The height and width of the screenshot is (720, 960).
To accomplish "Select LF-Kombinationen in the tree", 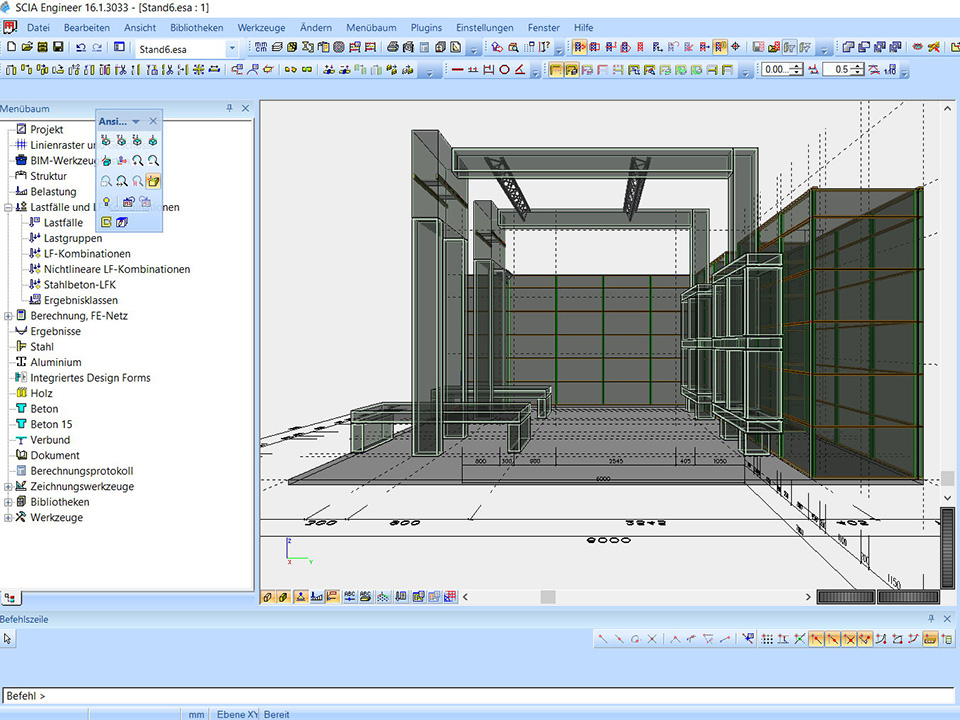I will (x=87, y=254).
